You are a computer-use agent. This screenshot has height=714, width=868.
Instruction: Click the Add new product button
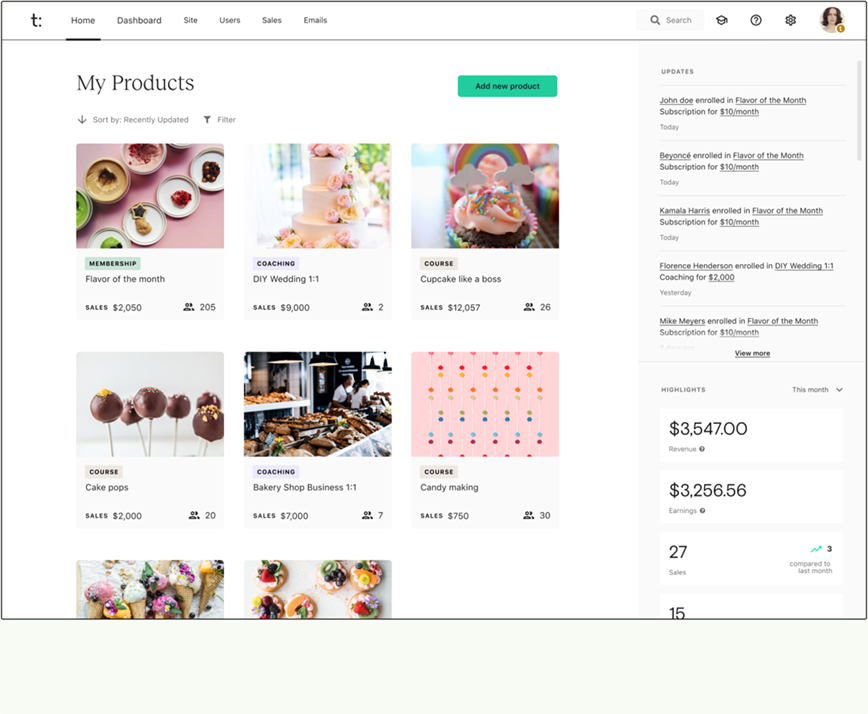click(507, 86)
